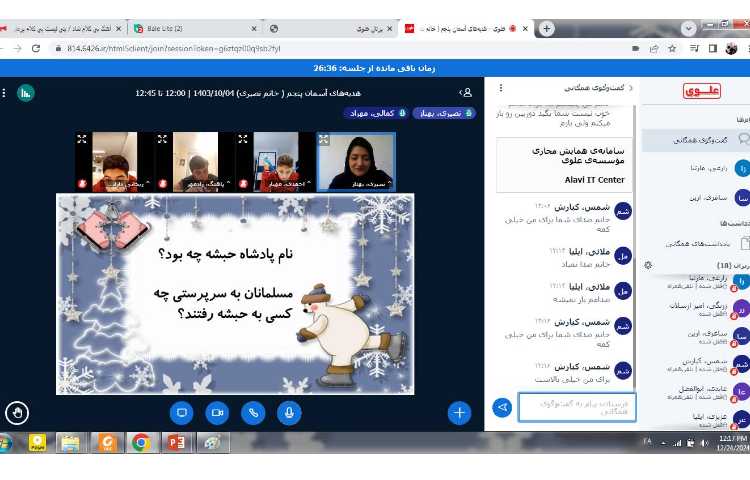Image resolution: width=750 pixels, height=480 pixels.
Task: Open the users list gear settings icon
Action: 649,265
